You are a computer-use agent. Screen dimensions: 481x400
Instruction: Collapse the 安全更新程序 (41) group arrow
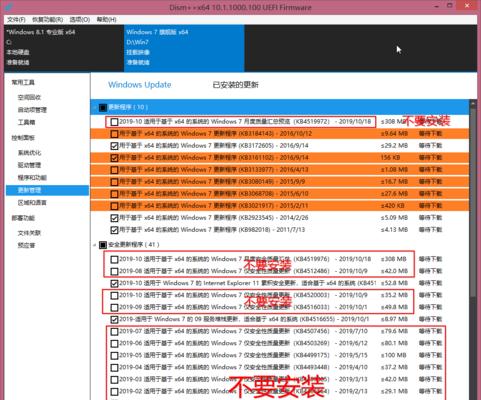tap(94, 245)
